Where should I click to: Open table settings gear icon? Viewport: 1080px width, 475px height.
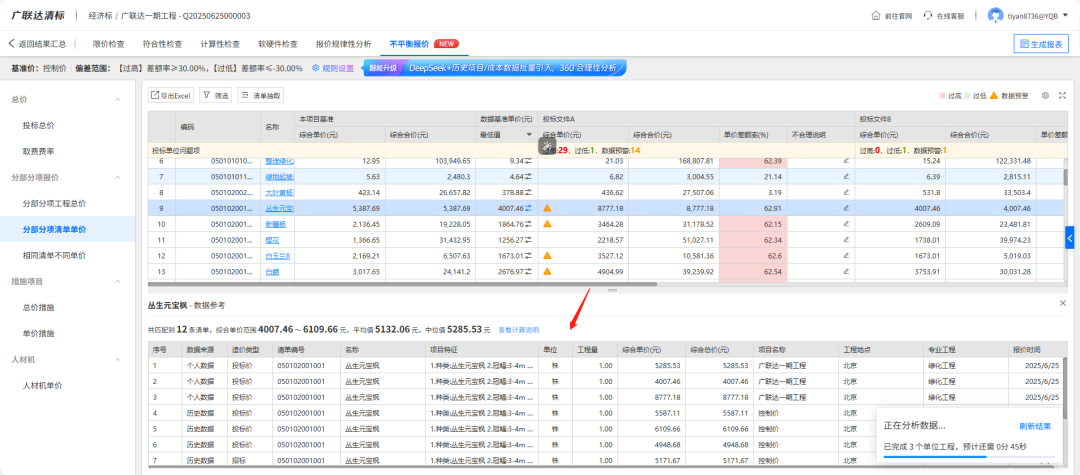pos(1045,95)
